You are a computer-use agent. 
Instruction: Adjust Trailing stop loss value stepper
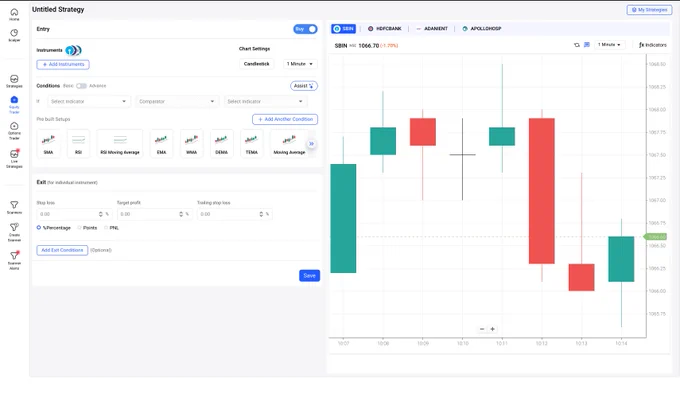point(261,214)
